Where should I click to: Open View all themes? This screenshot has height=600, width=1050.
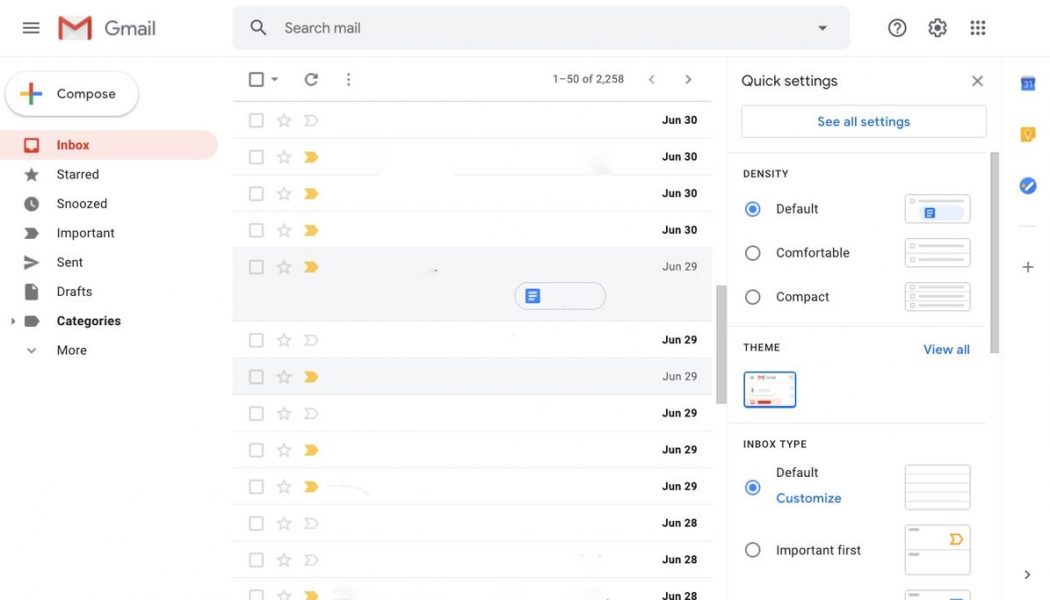tap(946, 348)
